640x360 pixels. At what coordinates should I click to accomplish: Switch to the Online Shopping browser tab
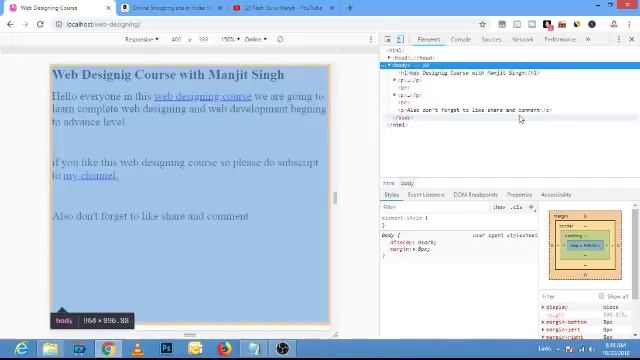pyautogui.click(x=171, y=8)
